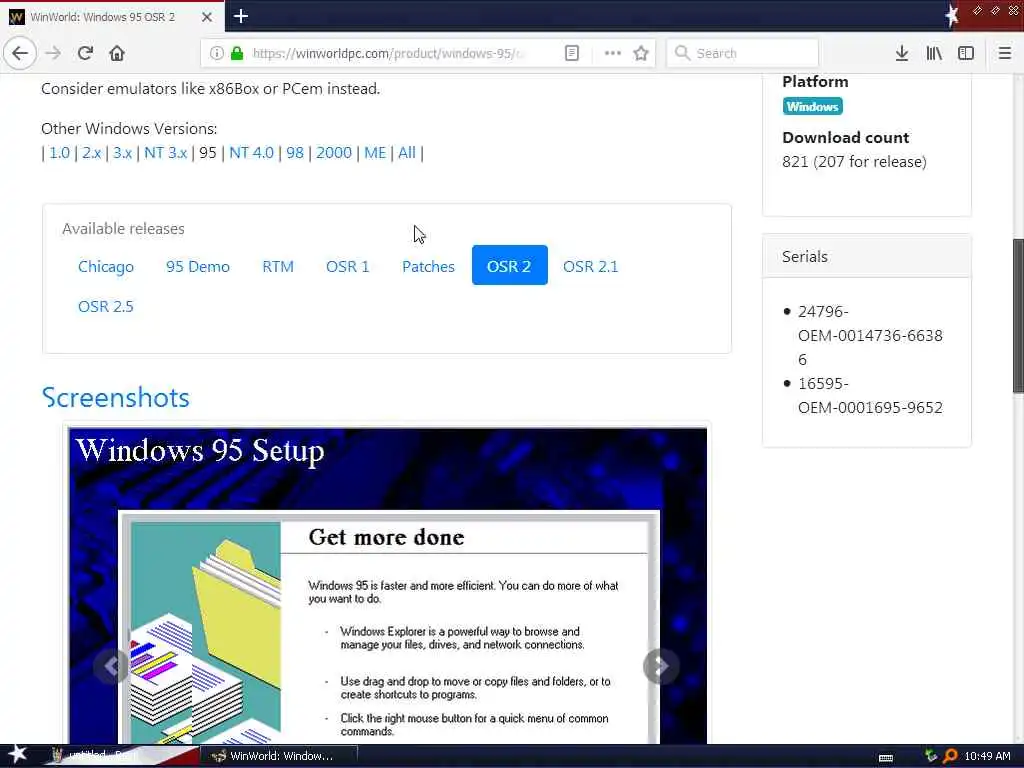The height and width of the screenshot is (768, 1024).
Task: Select the 95 Demo release
Action: tap(198, 266)
